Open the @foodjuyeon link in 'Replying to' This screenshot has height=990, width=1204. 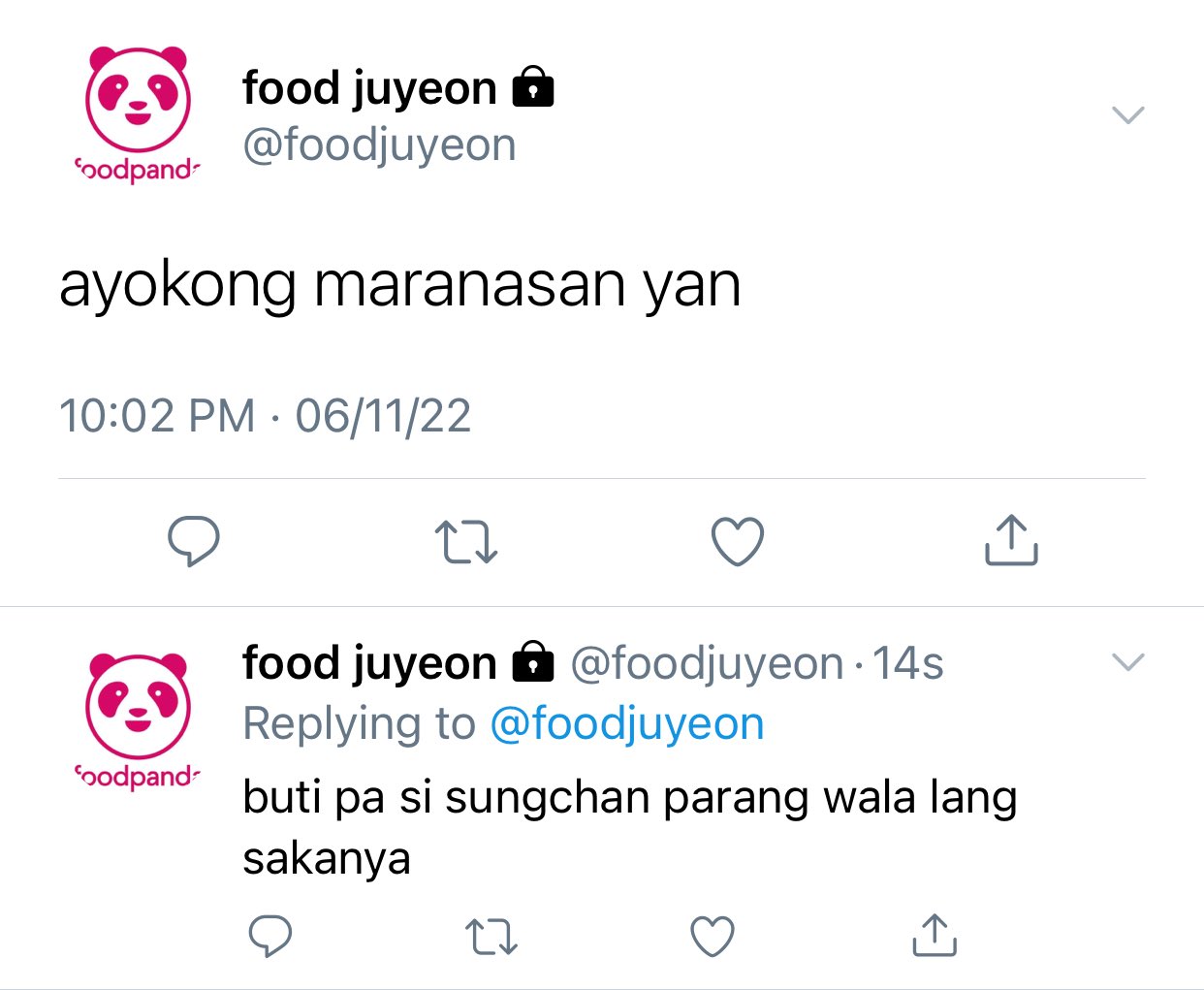click(x=627, y=723)
